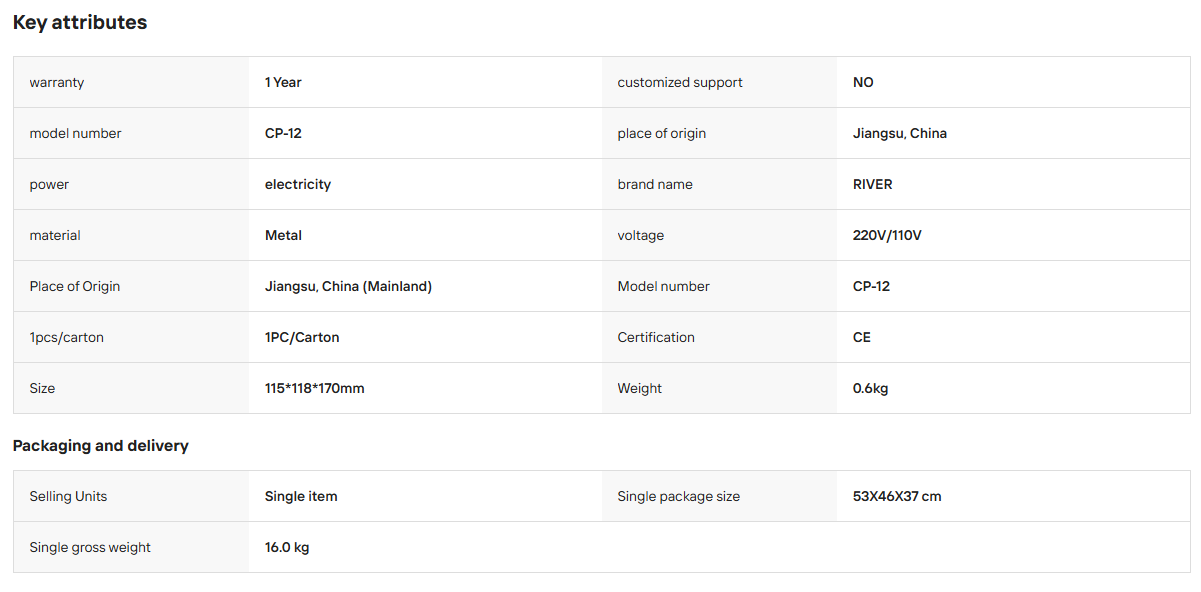Select the Certification label cell
This screenshot has height=592, width=1201.
pos(719,337)
